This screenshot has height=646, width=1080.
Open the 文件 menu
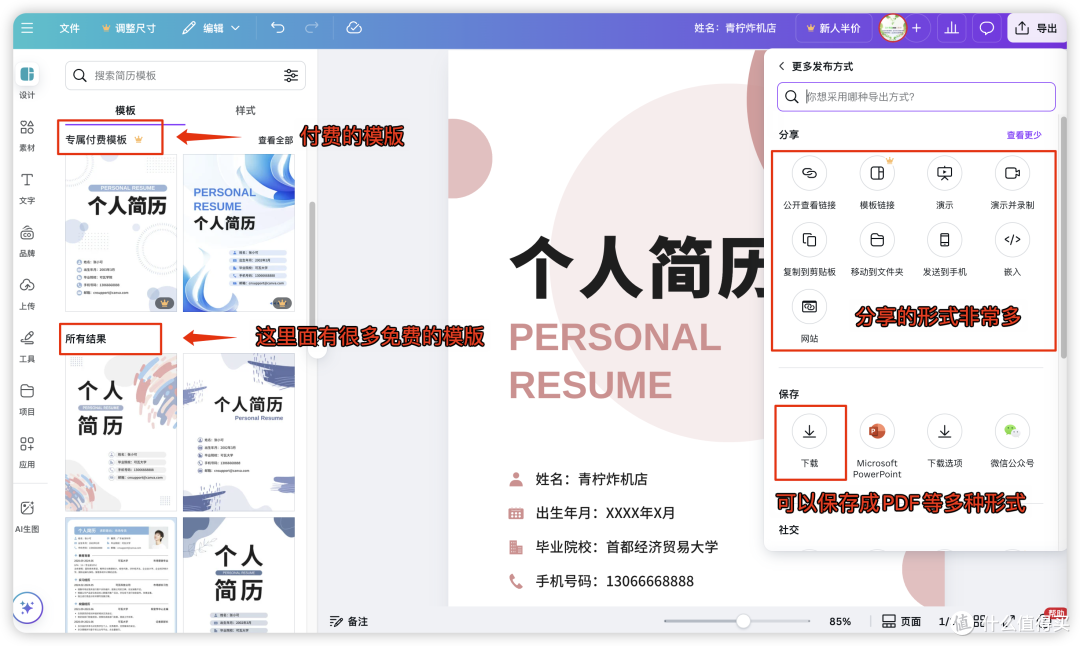pyautogui.click(x=70, y=28)
